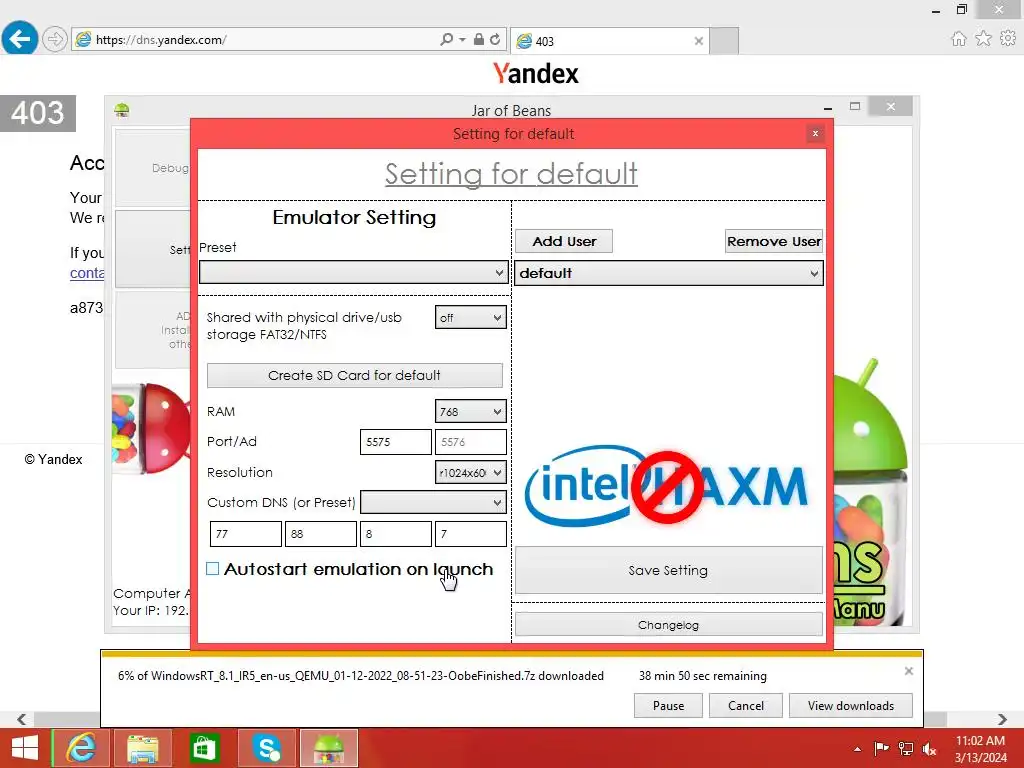Click the Action Center flag icon
This screenshot has height=768, width=1024.
[881, 748]
